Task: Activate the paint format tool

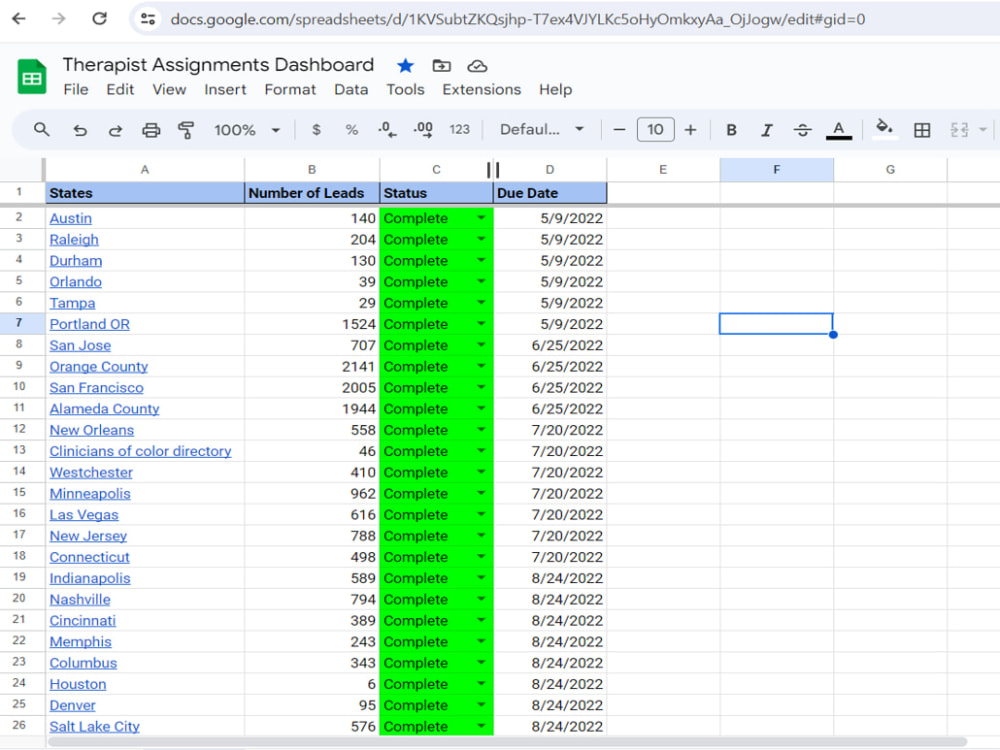Action: [186, 131]
